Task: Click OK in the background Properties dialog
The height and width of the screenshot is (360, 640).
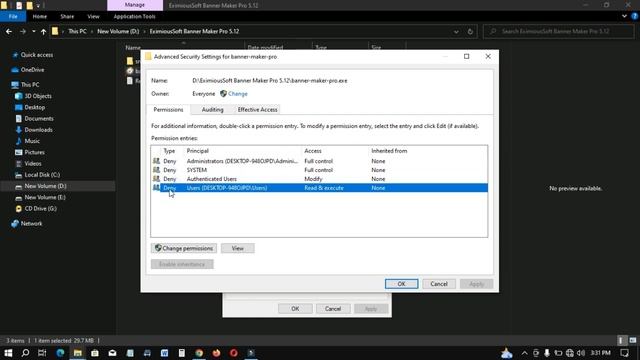Action: pos(295,309)
